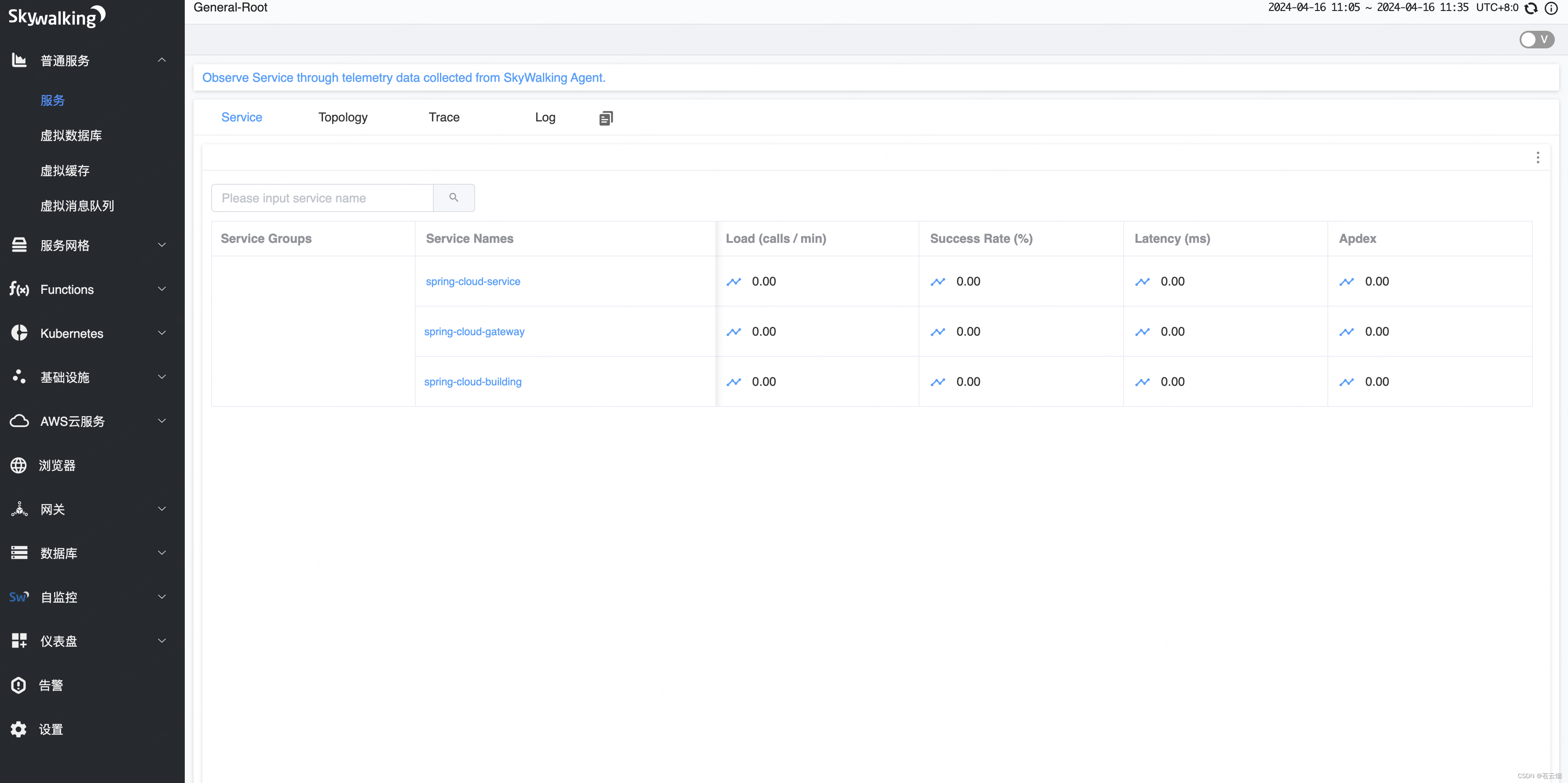The width and height of the screenshot is (1568, 783).
Task: Open the spring-cloud-gateway service link
Action: pyautogui.click(x=474, y=332)
